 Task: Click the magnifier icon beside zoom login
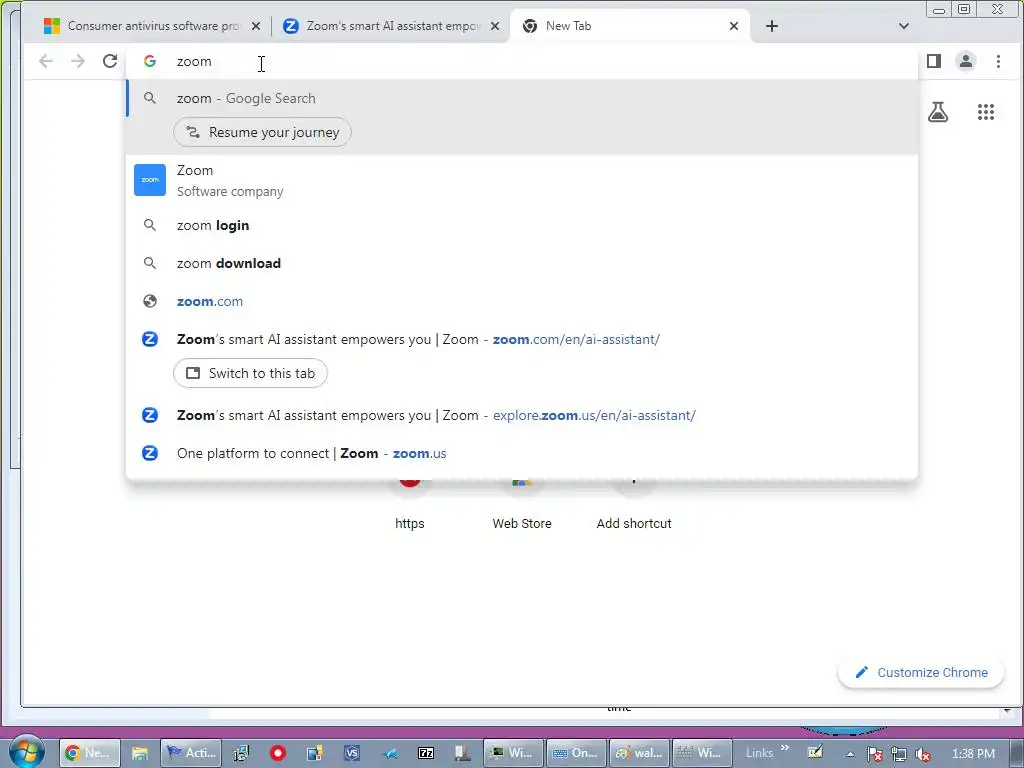(150, 225)
